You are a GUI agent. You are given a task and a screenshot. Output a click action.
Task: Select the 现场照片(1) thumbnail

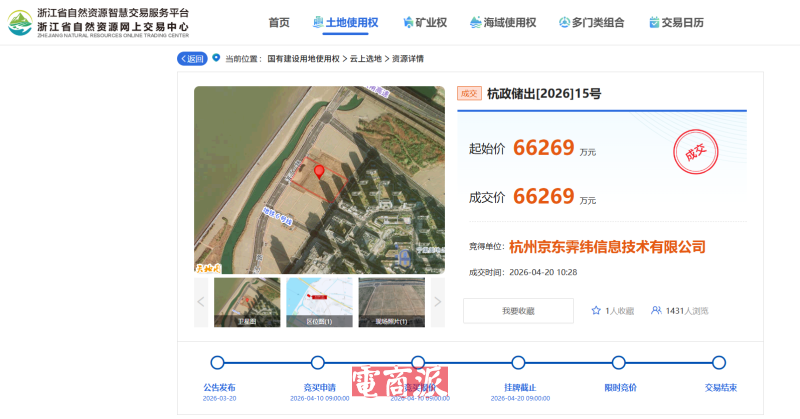coord(391,302)
